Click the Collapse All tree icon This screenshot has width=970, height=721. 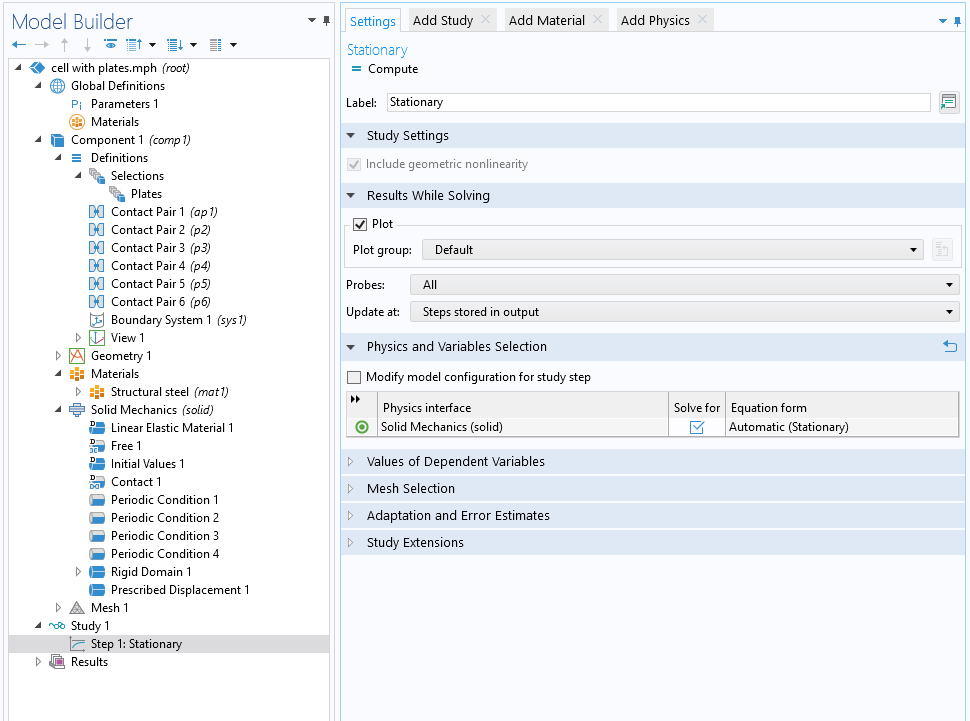pos(133,45)
